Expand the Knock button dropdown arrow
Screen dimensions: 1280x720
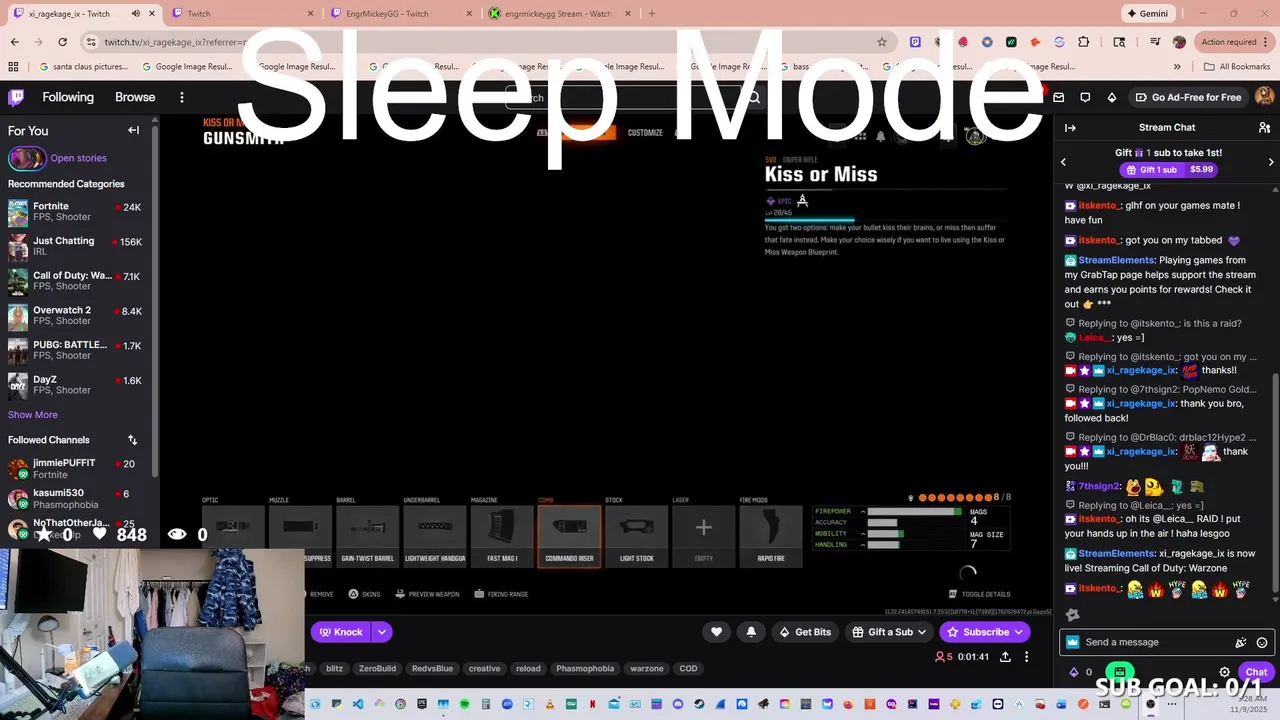tap(381, 632)
